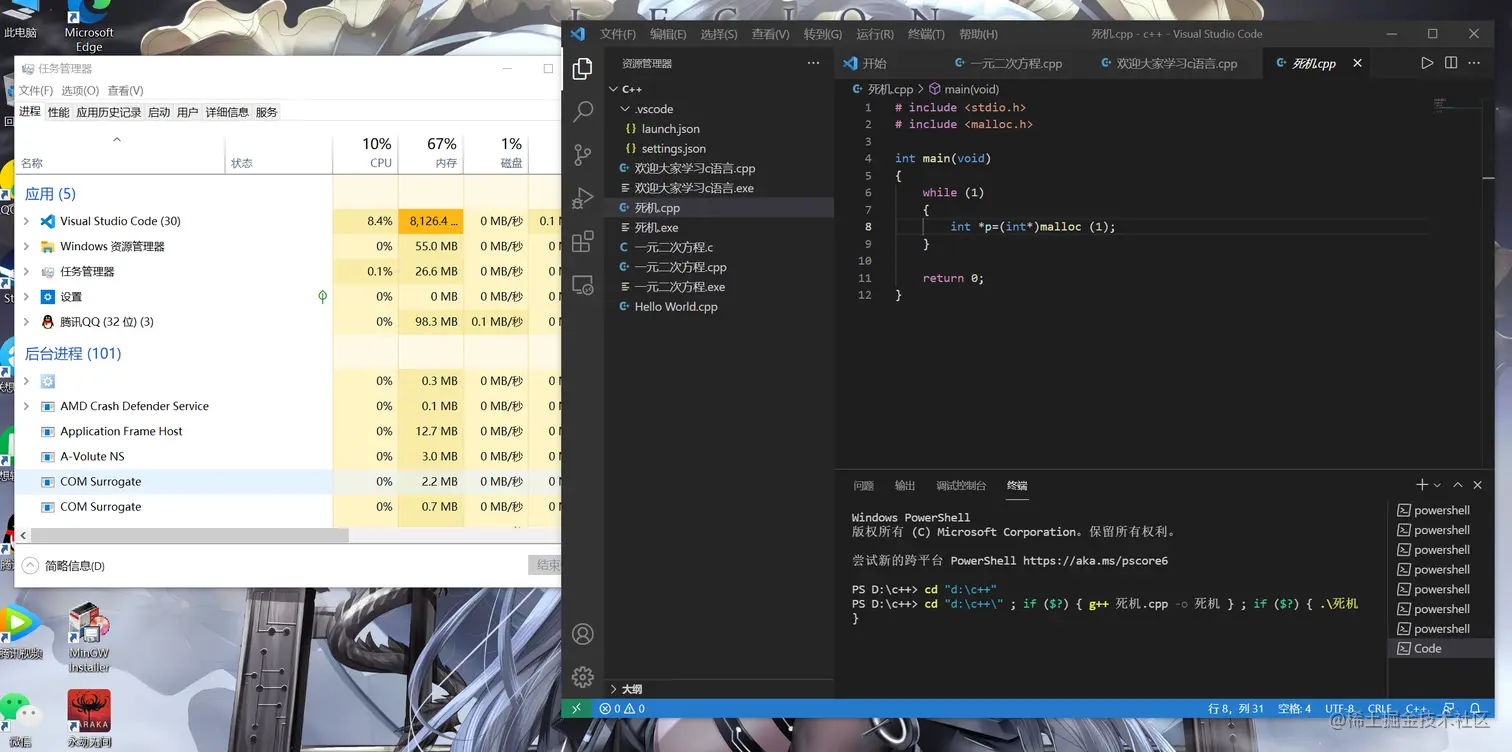The image size is (1512, 752).
Task: Split the editor to the right
Action: point(1451,63)
